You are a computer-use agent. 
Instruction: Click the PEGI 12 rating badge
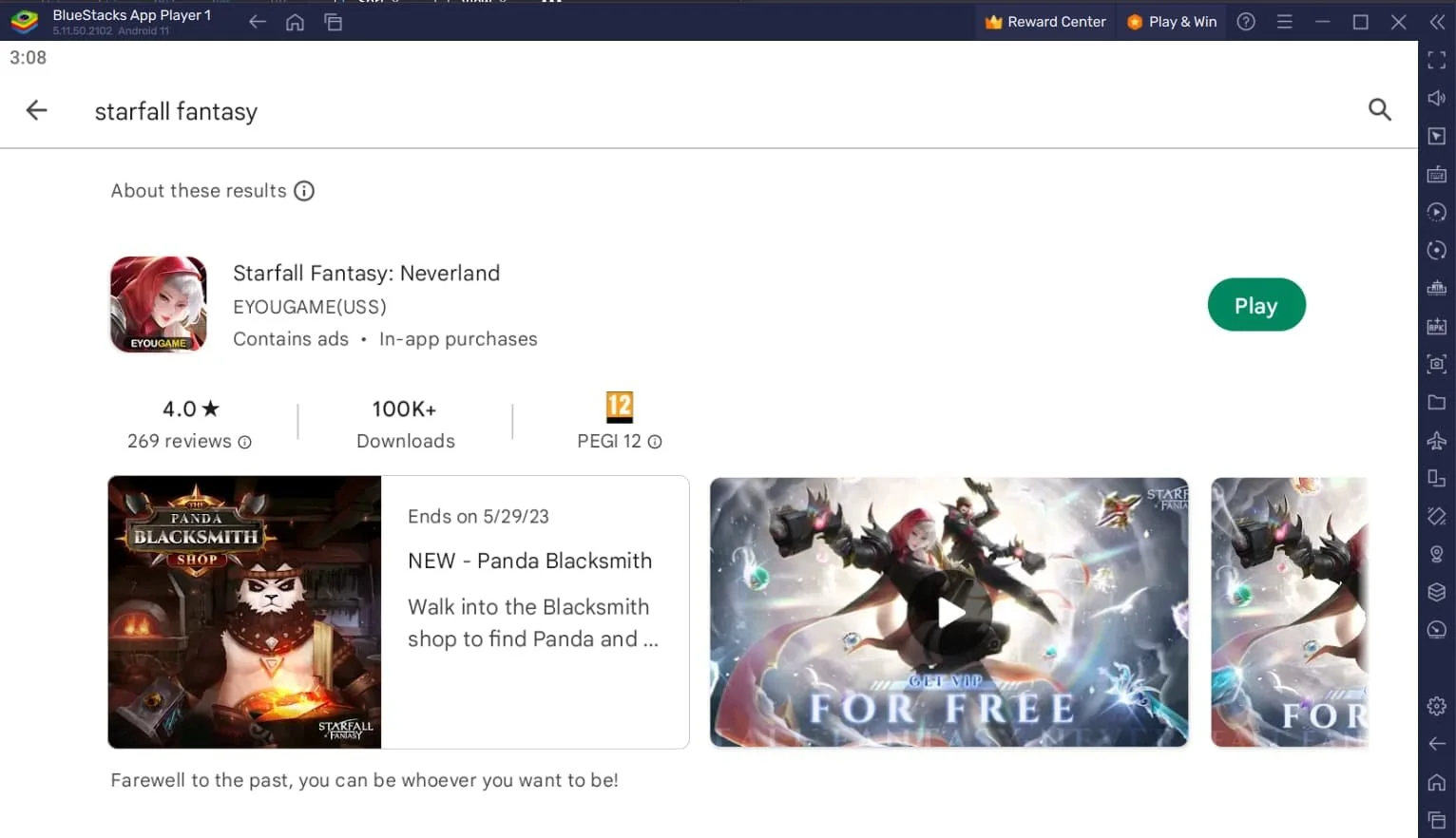pyautogui.click(x=619, y=407)
